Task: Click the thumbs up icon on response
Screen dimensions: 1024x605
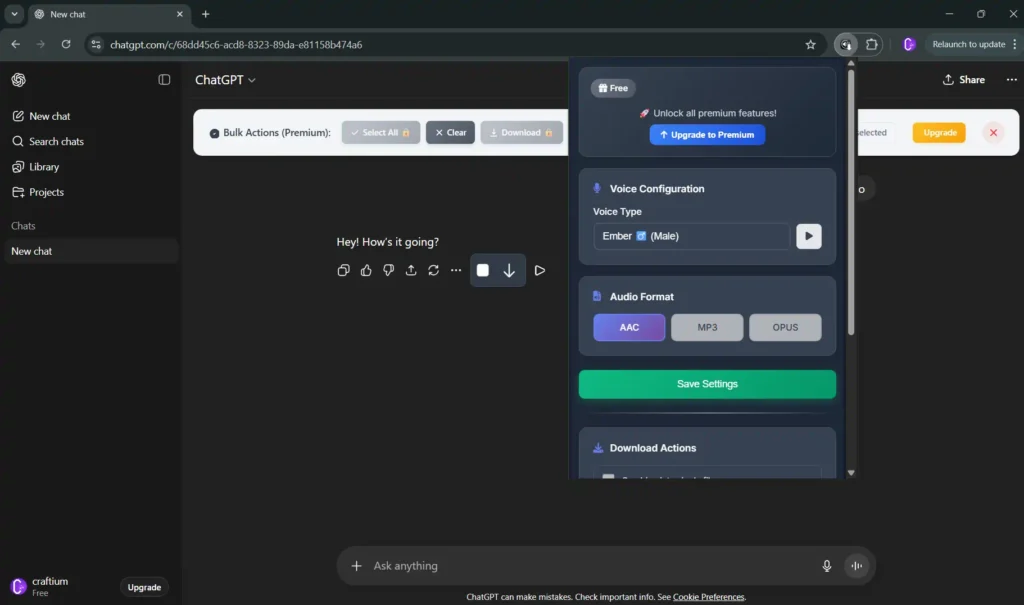Action: 366,270
